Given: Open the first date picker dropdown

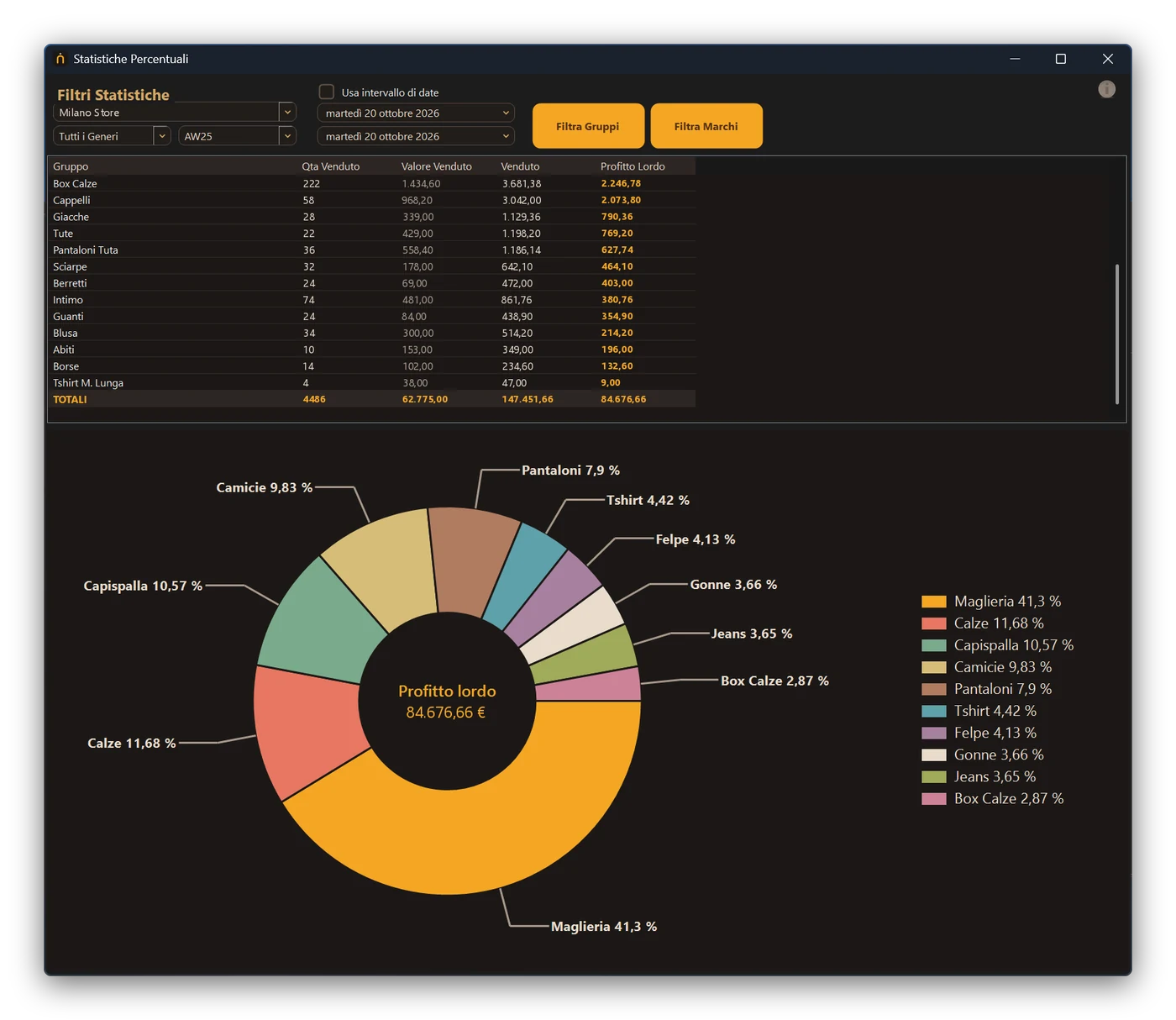Looking at the screenshot, I should click(506, 113).
